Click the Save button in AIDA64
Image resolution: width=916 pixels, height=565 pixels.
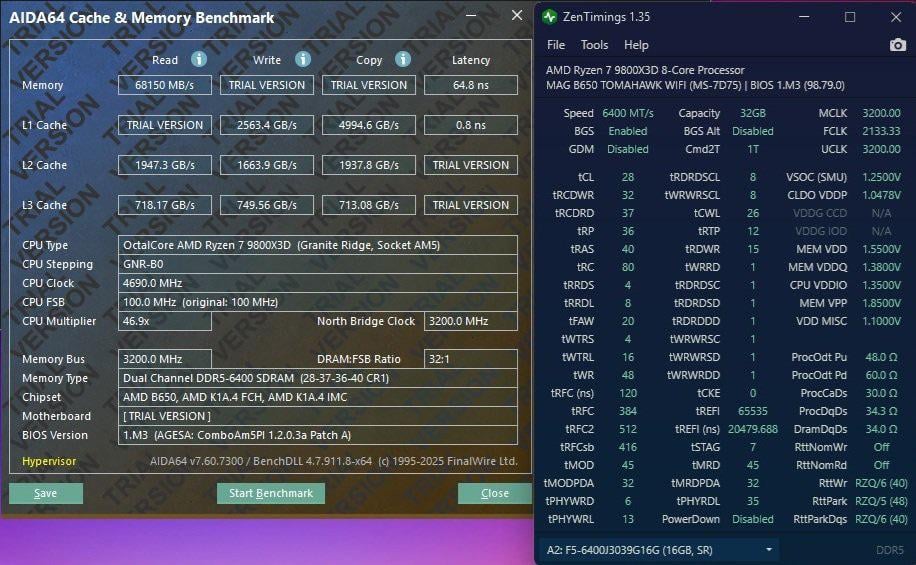tap(46, 493)
